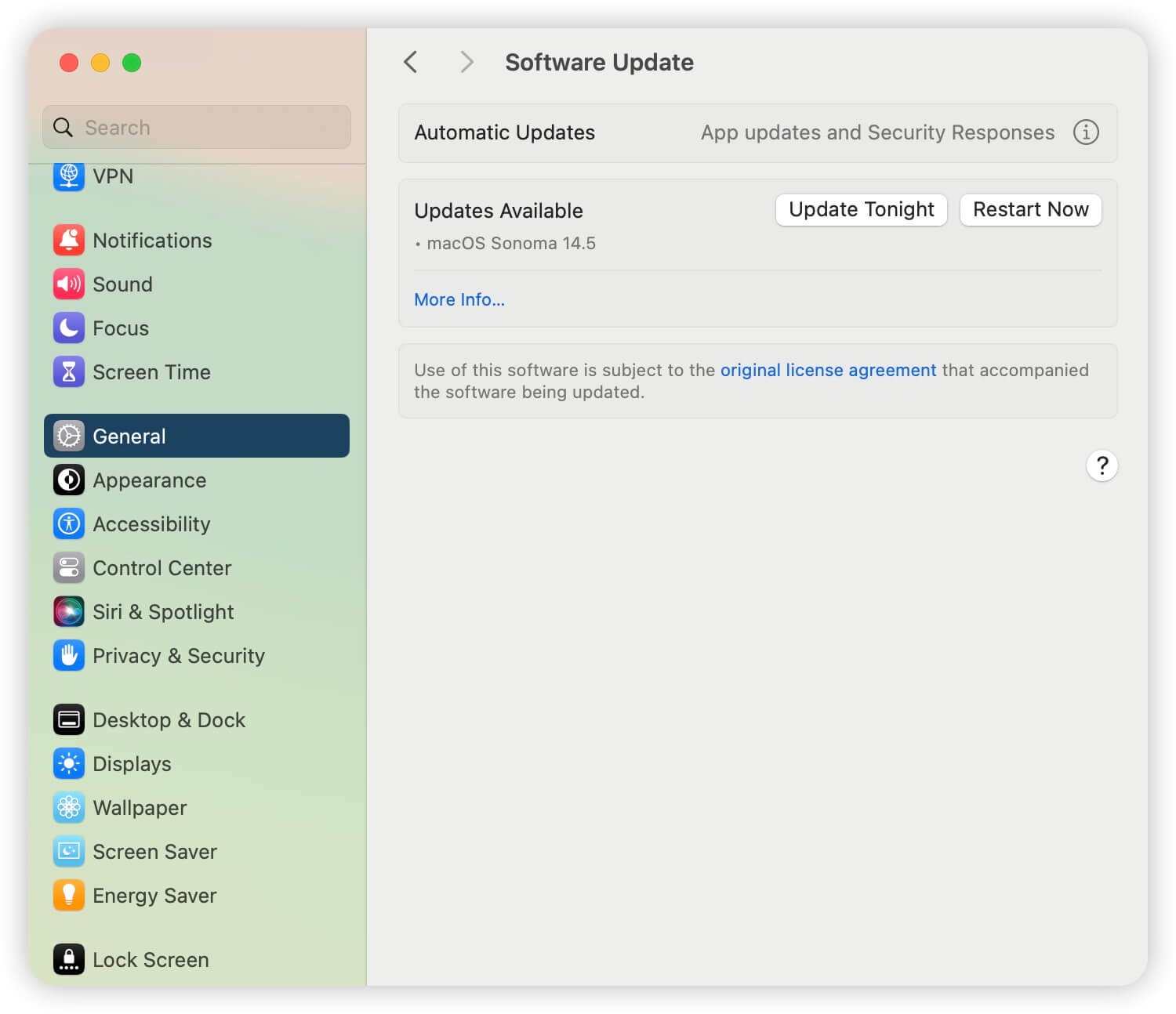The image size is (1176, 1014).
Task: Click the Updates Available heading
Action: (x=499, y=211)
